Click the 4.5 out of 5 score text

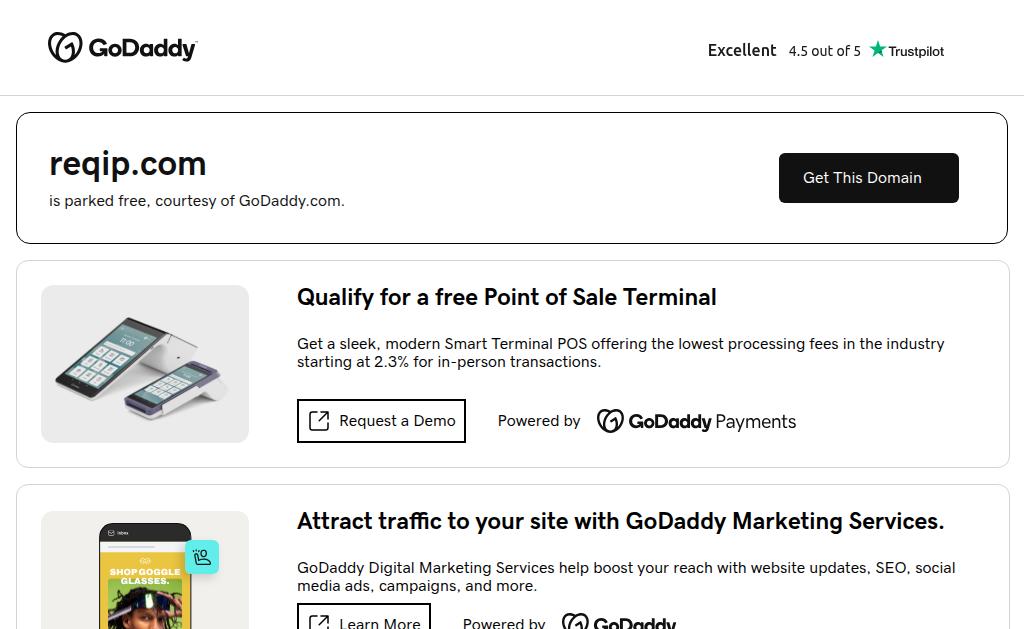[824, 51]
